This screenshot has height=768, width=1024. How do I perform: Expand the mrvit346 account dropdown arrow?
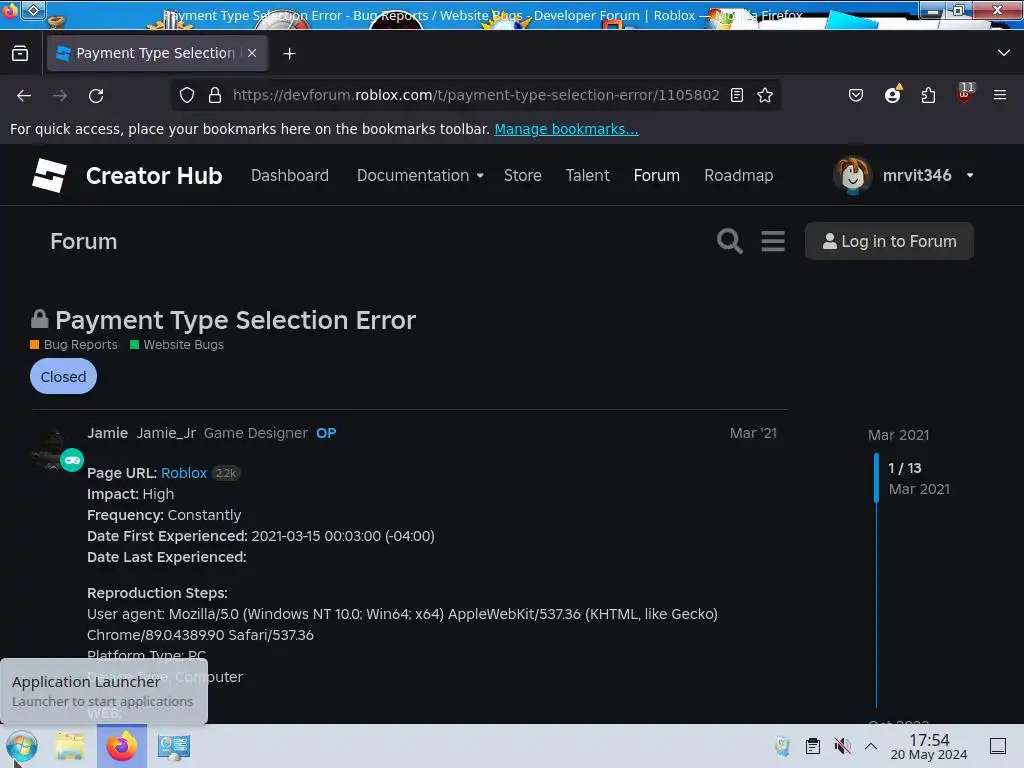click(x=970, y=176)
